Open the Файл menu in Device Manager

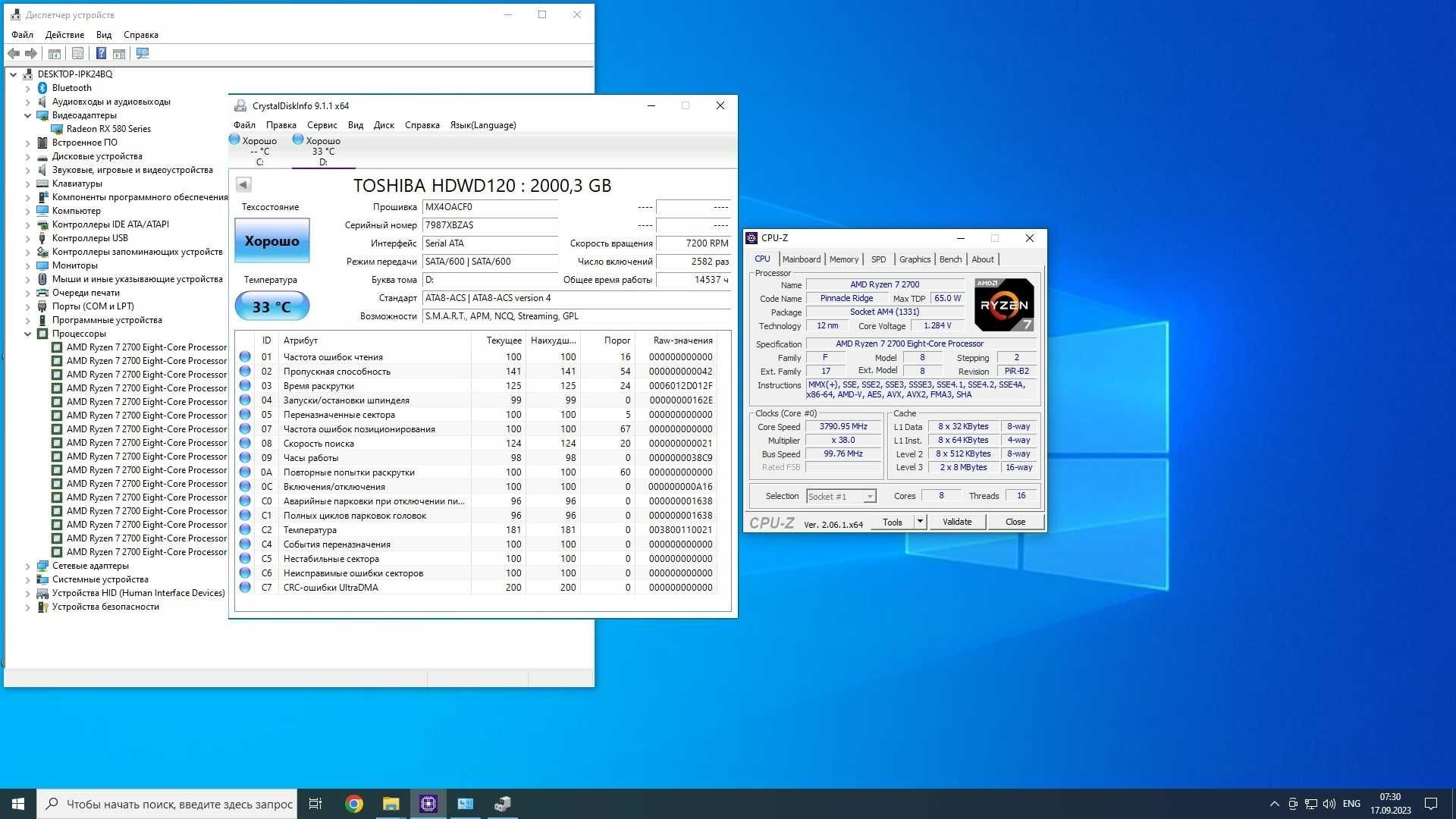[22, 35]
